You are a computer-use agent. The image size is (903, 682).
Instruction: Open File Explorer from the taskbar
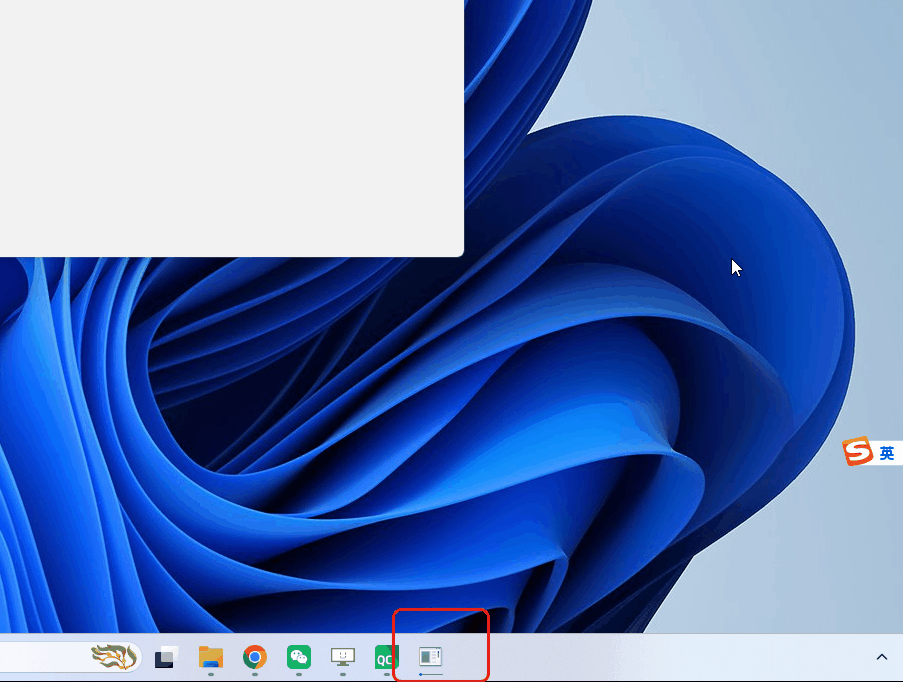[x=211, y=657]
